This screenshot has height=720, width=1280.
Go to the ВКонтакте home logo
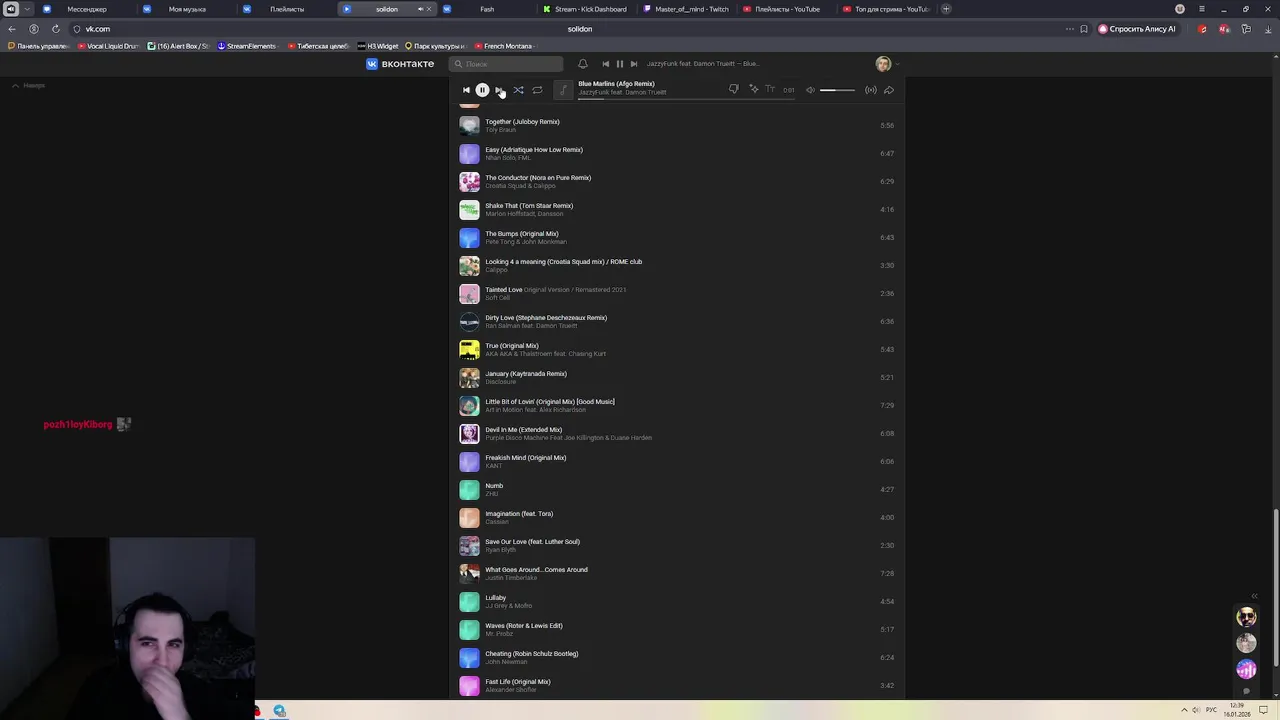pyautogui.click(x=400, y=64)
